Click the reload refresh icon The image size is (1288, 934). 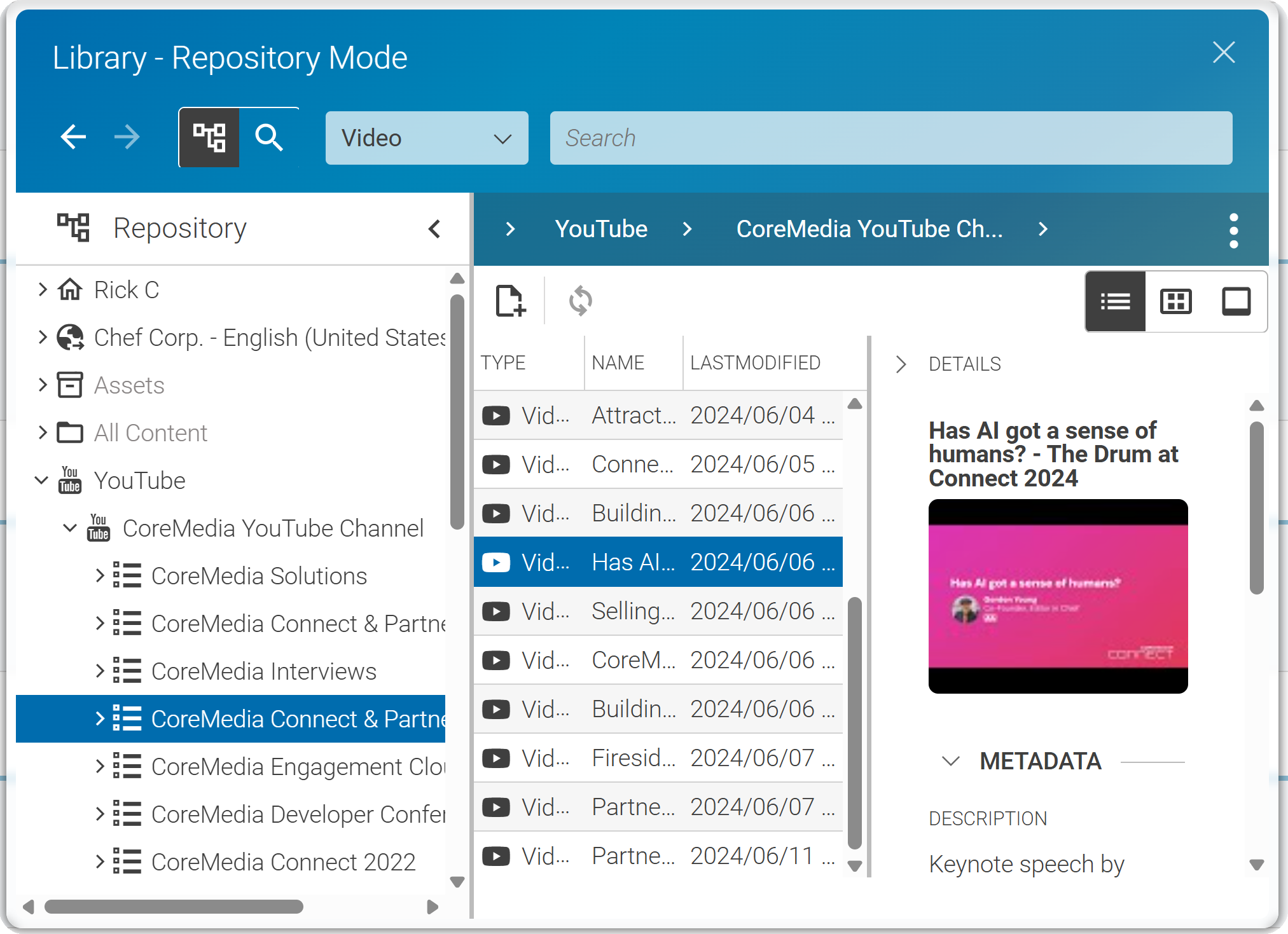tap(580, 301)
